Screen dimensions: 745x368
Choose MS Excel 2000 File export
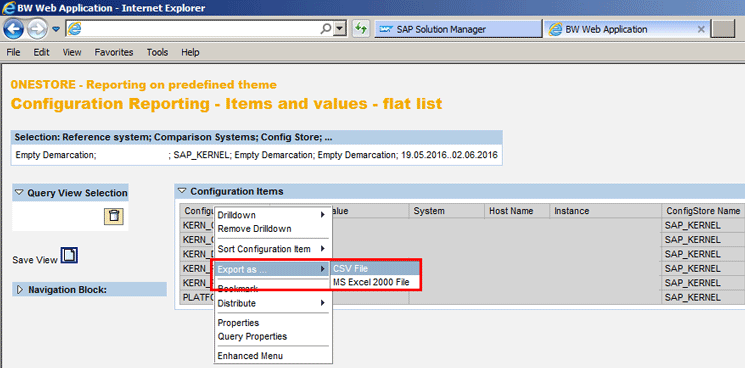pyautogui.click(x=375, y=282)
